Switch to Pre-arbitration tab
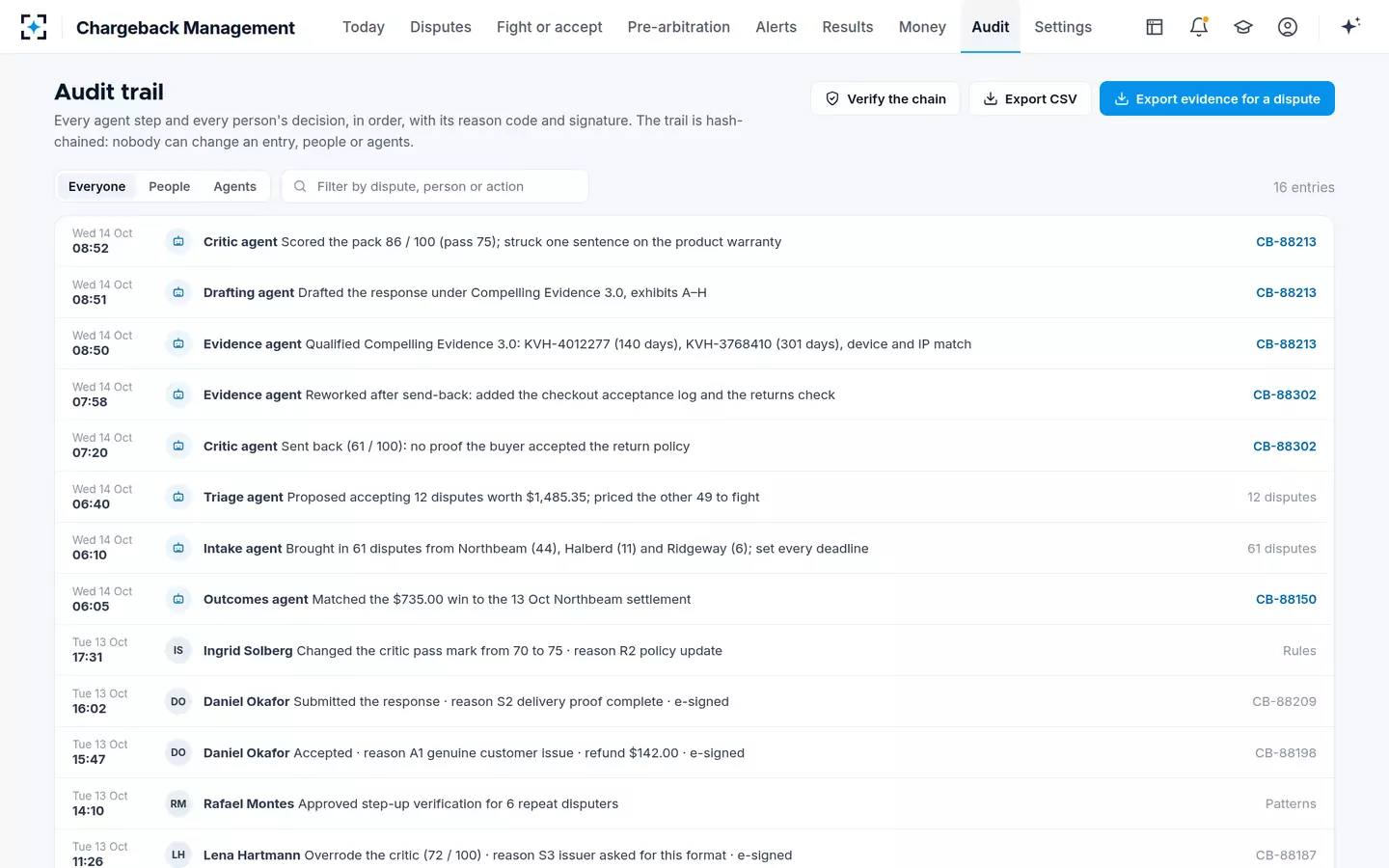This screenshot has height=868, width=1389. click(x=679, y=27)
